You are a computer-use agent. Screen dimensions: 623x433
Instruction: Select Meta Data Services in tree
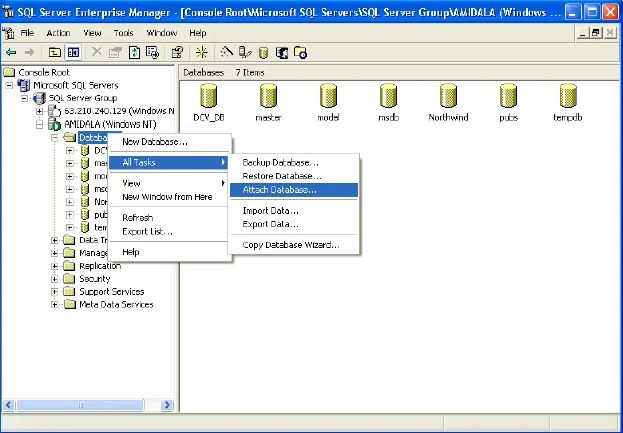point(116,305)
